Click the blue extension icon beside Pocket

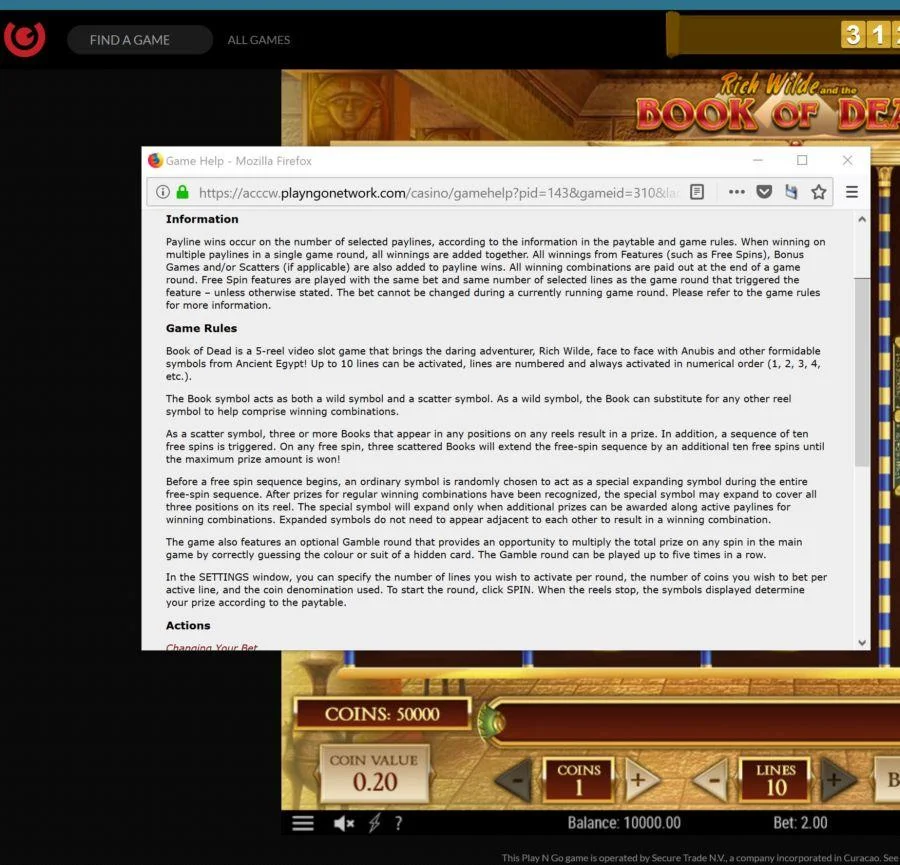coord(791,192)
